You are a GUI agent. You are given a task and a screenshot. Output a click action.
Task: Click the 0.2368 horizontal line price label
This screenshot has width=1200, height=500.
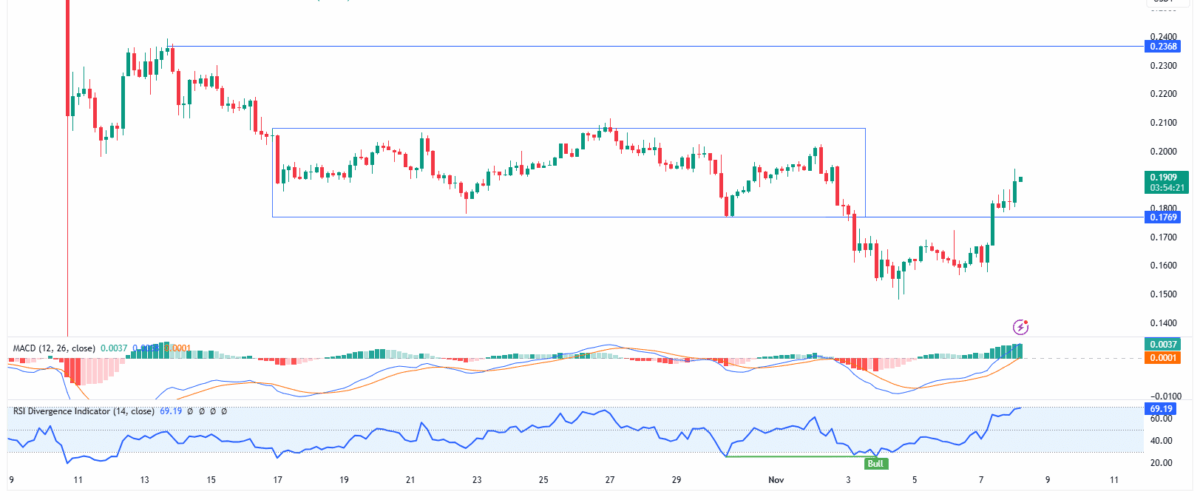pos(1164,46)
